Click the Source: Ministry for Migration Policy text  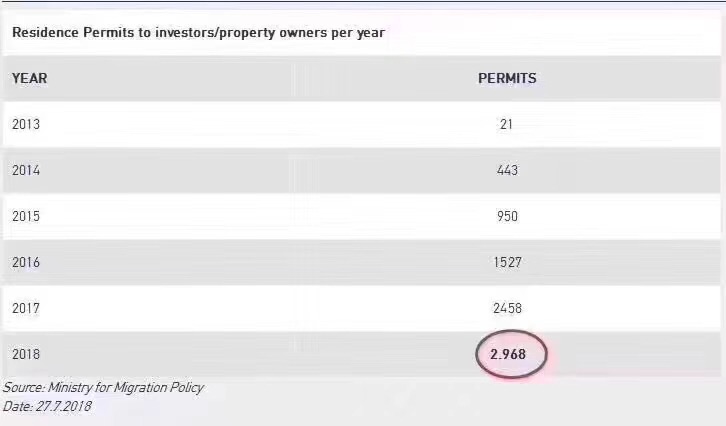pyautogui.click(x=103, y=388)
